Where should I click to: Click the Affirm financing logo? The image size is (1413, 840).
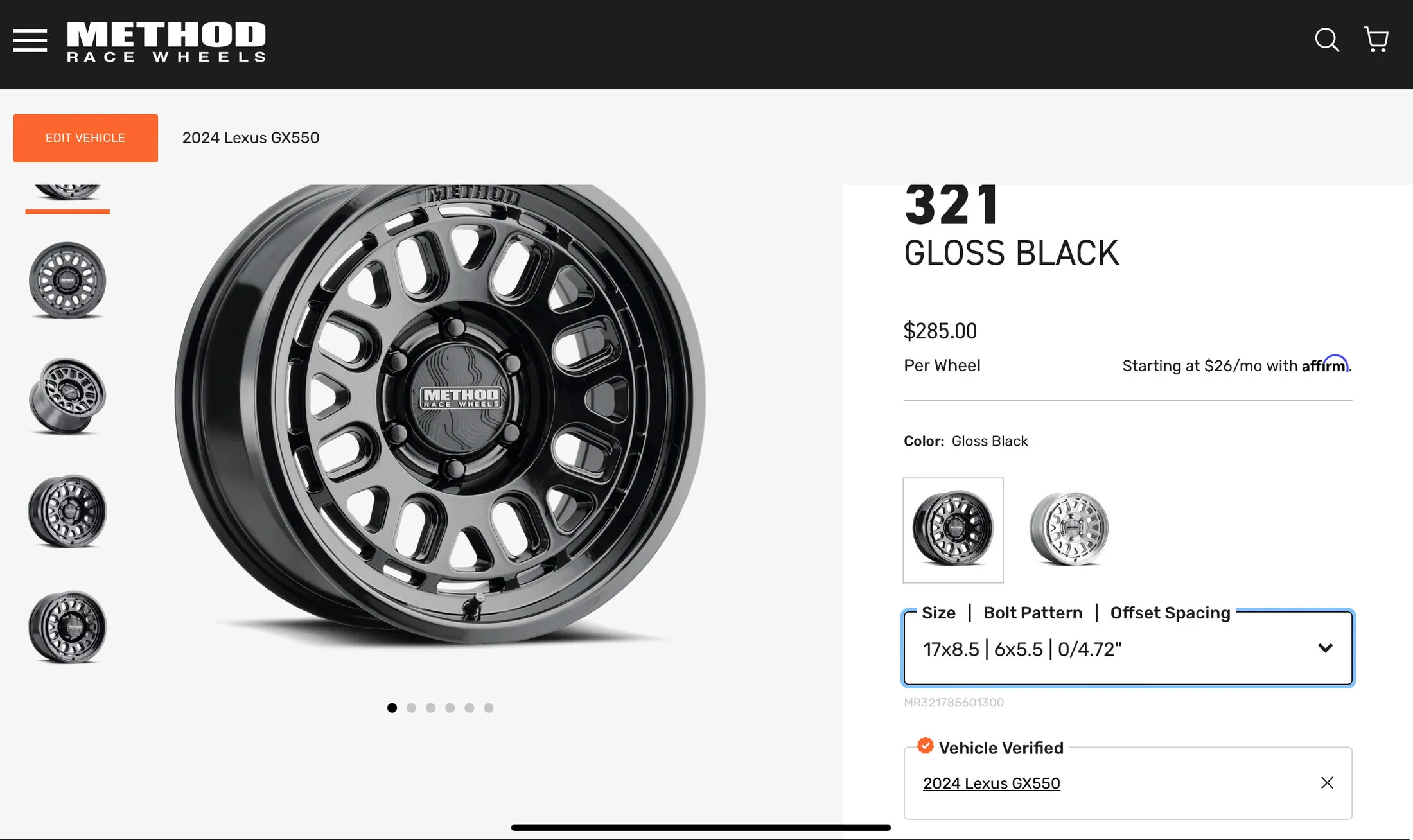coord(1325,365)
